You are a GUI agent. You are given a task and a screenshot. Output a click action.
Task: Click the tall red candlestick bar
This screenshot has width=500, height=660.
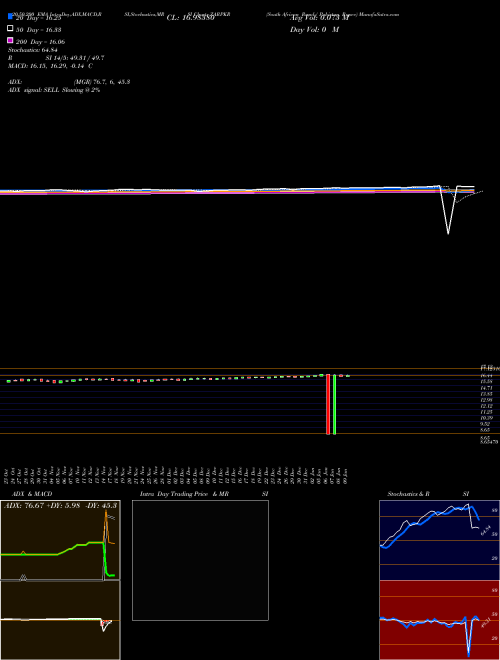tap(328, 404)
